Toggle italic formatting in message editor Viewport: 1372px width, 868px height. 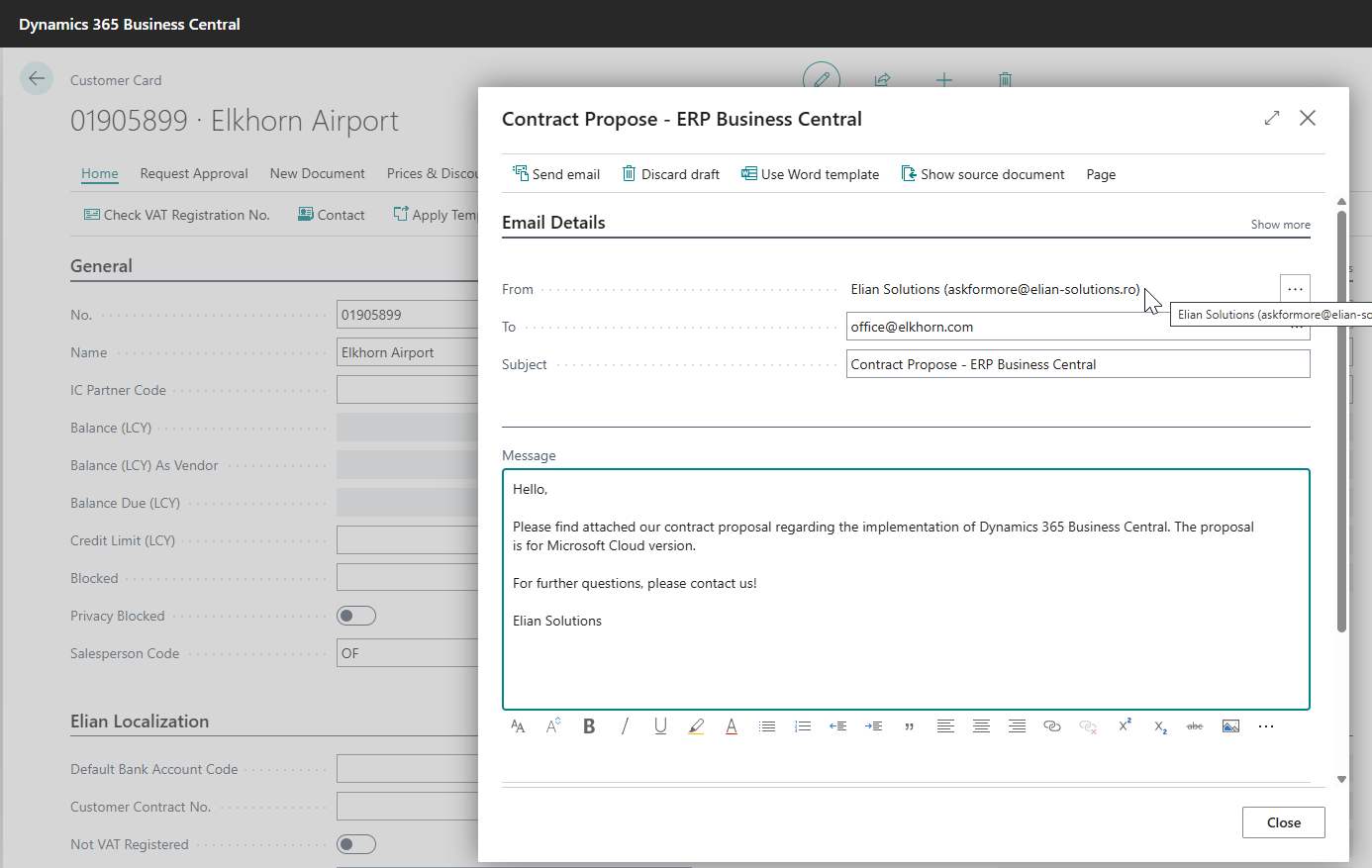625,726
